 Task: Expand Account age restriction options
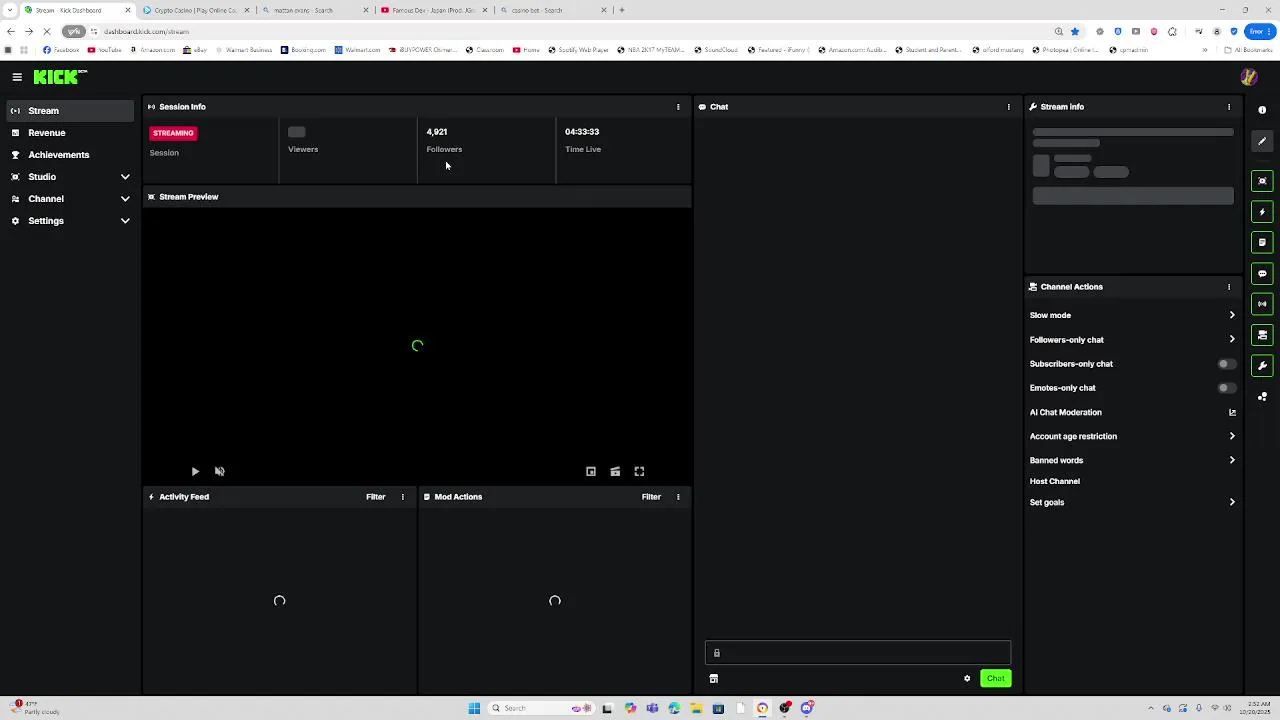pos(1232,436)
